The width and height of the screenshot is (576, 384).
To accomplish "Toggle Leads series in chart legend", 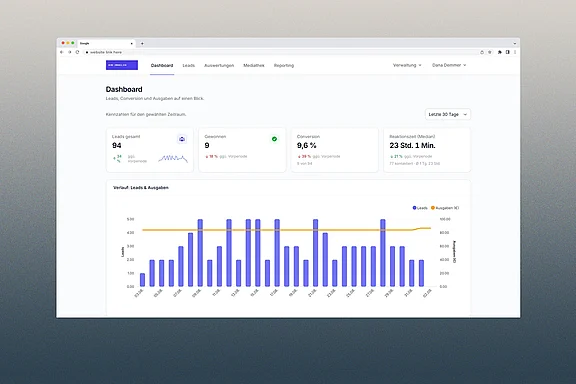I will [420, 208].
